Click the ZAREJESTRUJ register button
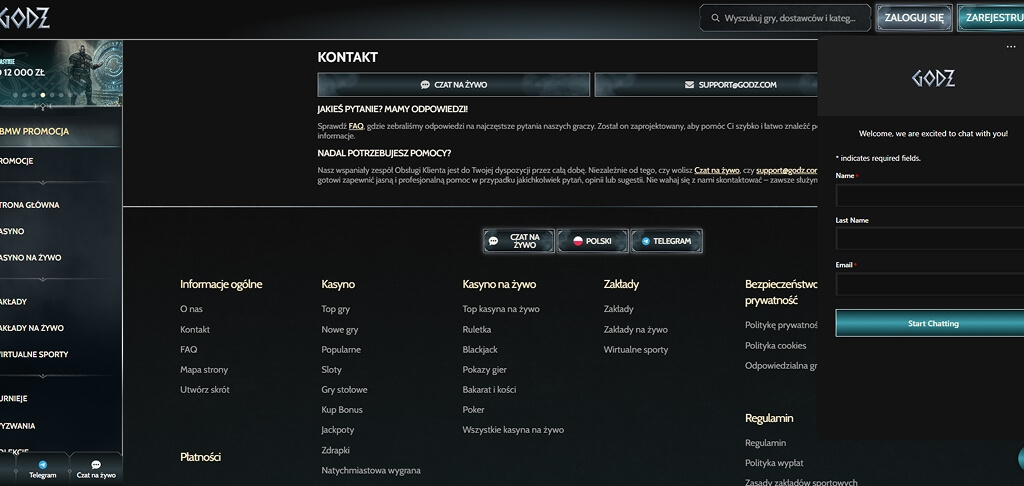 [991, 18]
